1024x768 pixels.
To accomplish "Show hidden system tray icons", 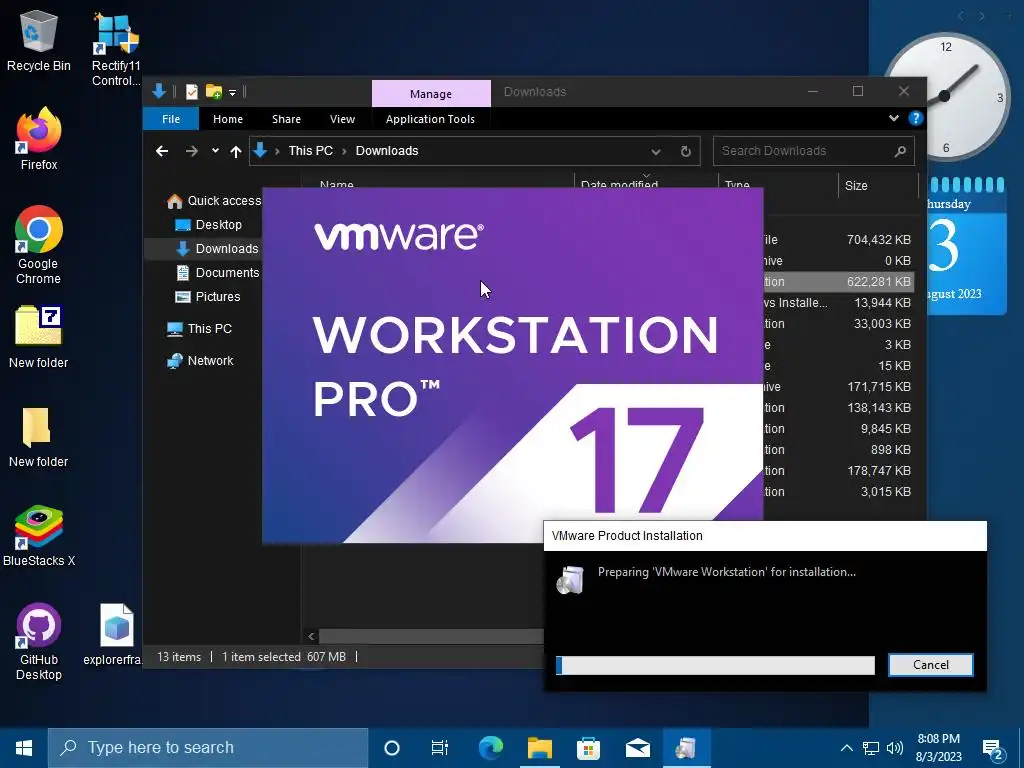I will pyautogui.click(x=846, y=748).
